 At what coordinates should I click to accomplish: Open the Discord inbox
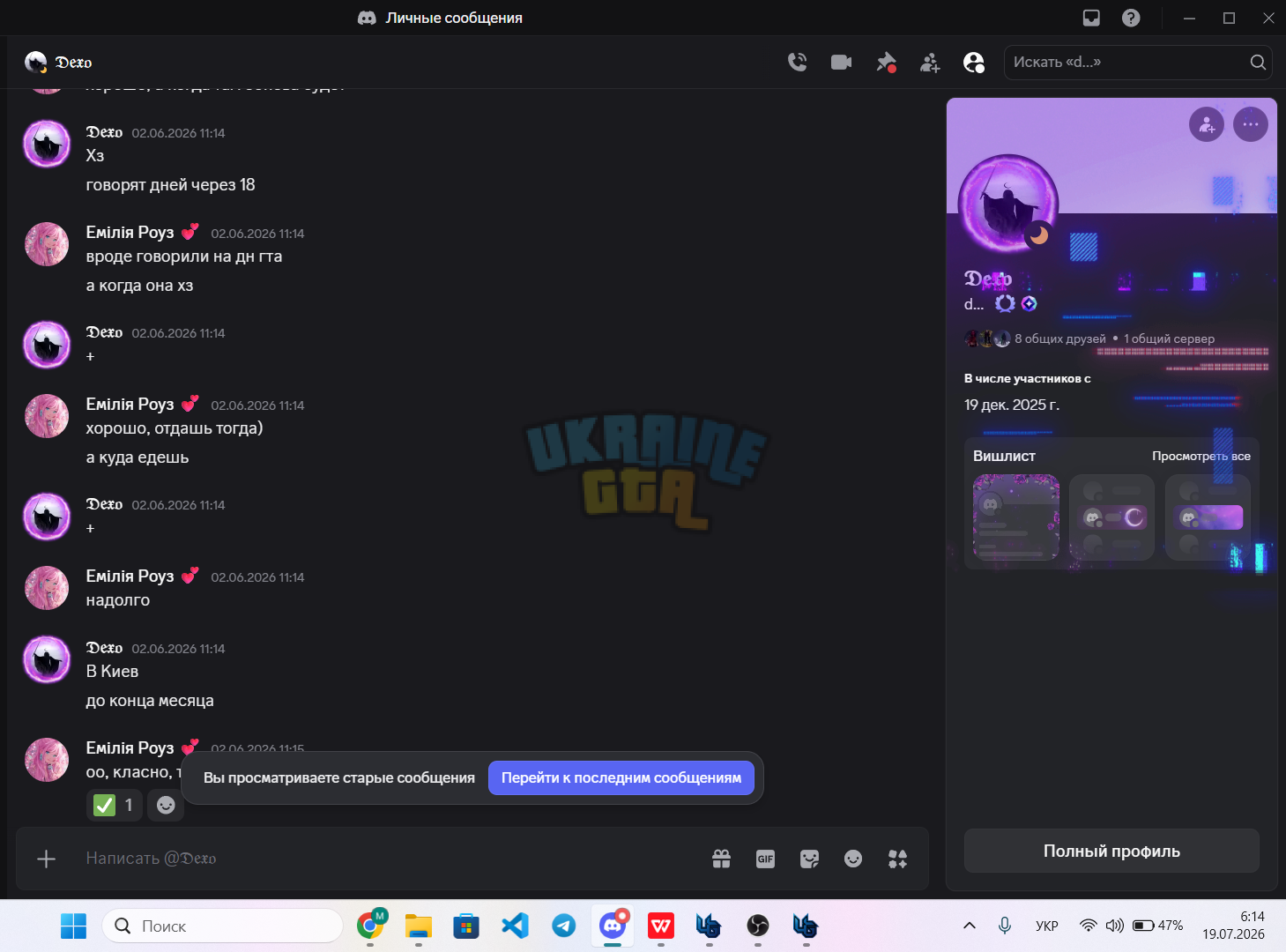point(1091,18)
